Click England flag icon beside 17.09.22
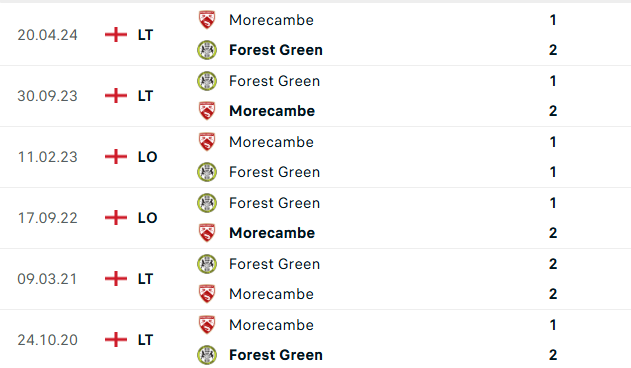The image size is (631, 368). point(116,218)
